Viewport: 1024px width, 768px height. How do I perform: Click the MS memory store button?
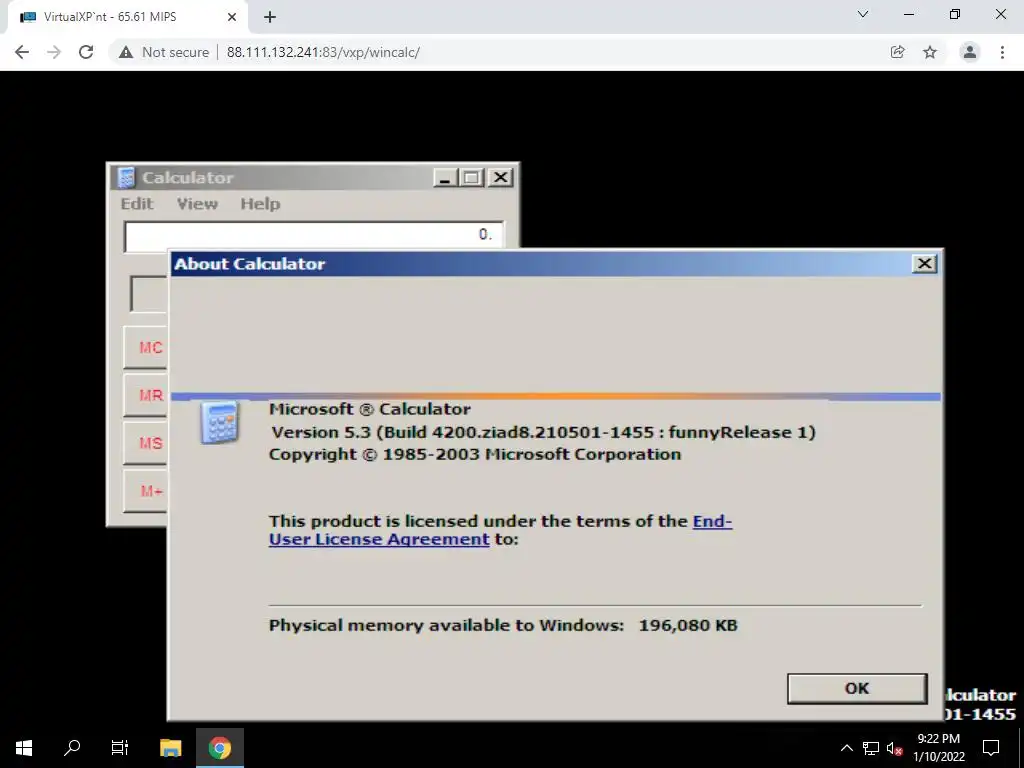[x=146, y=443]
